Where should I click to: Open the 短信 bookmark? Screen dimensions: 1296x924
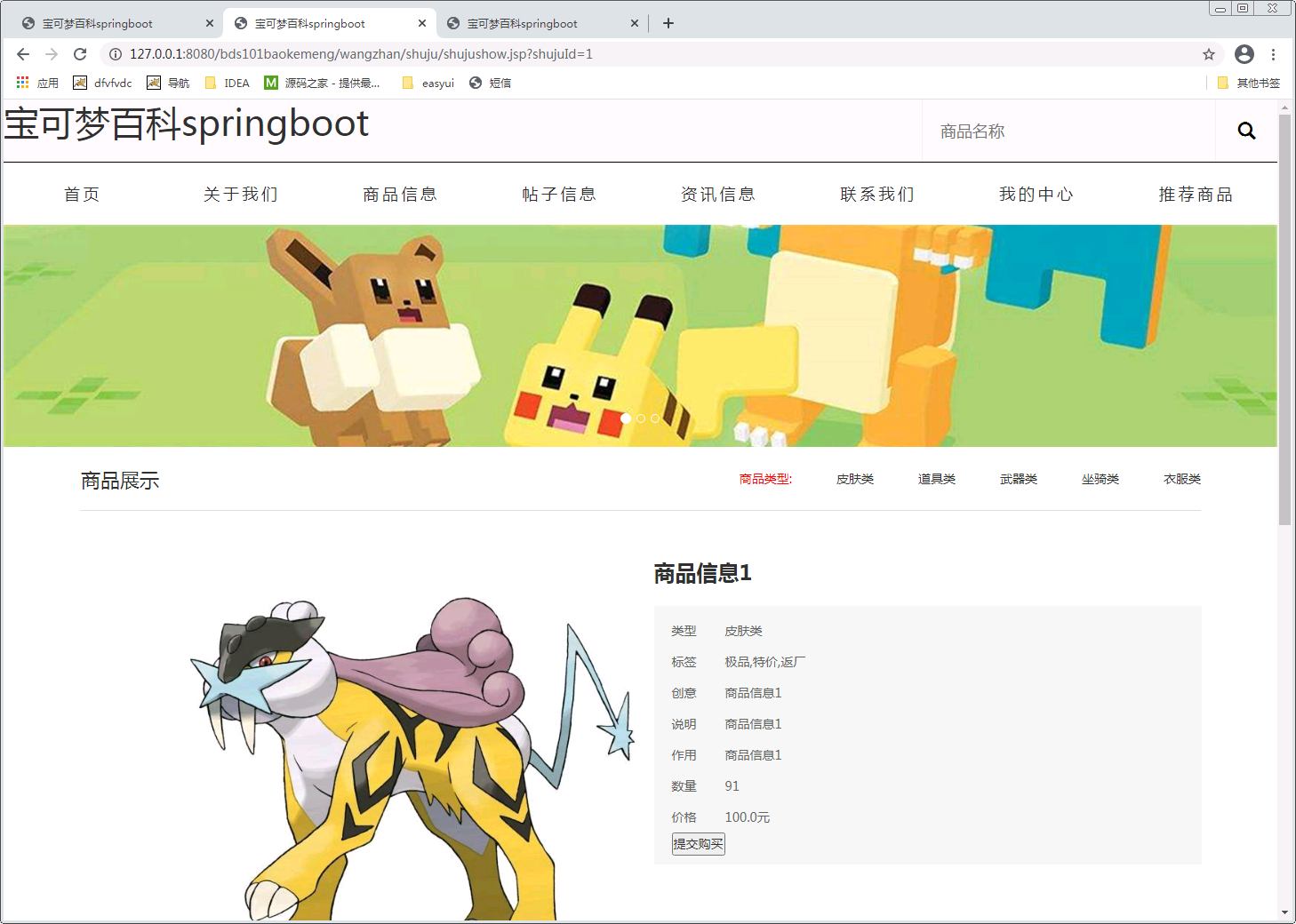point(490,83)
